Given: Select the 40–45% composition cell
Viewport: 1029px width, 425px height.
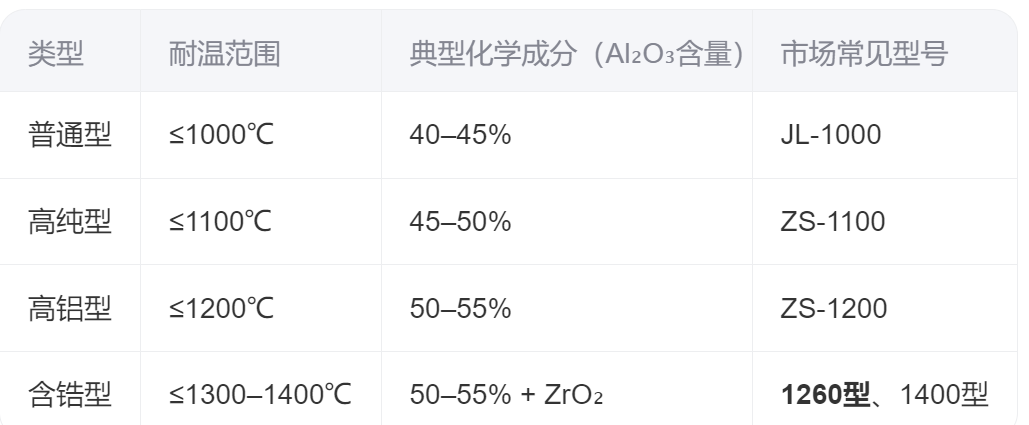Looking at the screenshot, I should [460, 134].
